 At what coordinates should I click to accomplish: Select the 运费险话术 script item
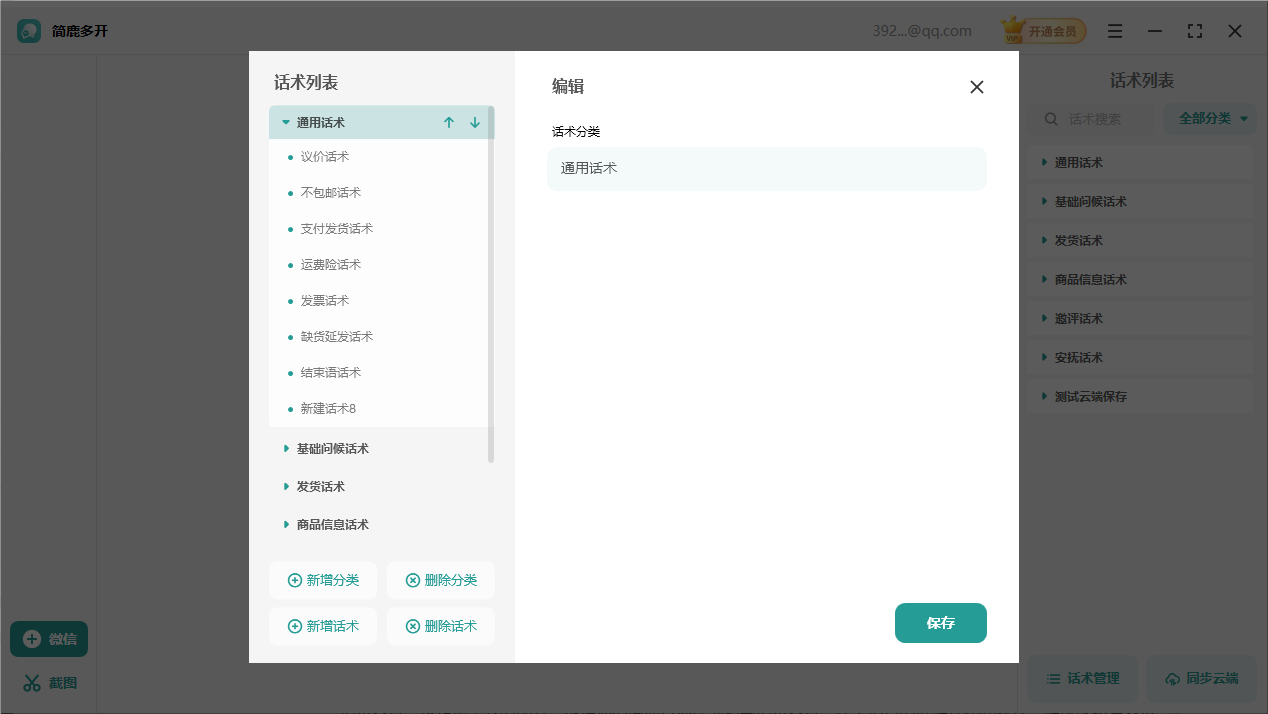pyautogui.click(x=331, y=265)
